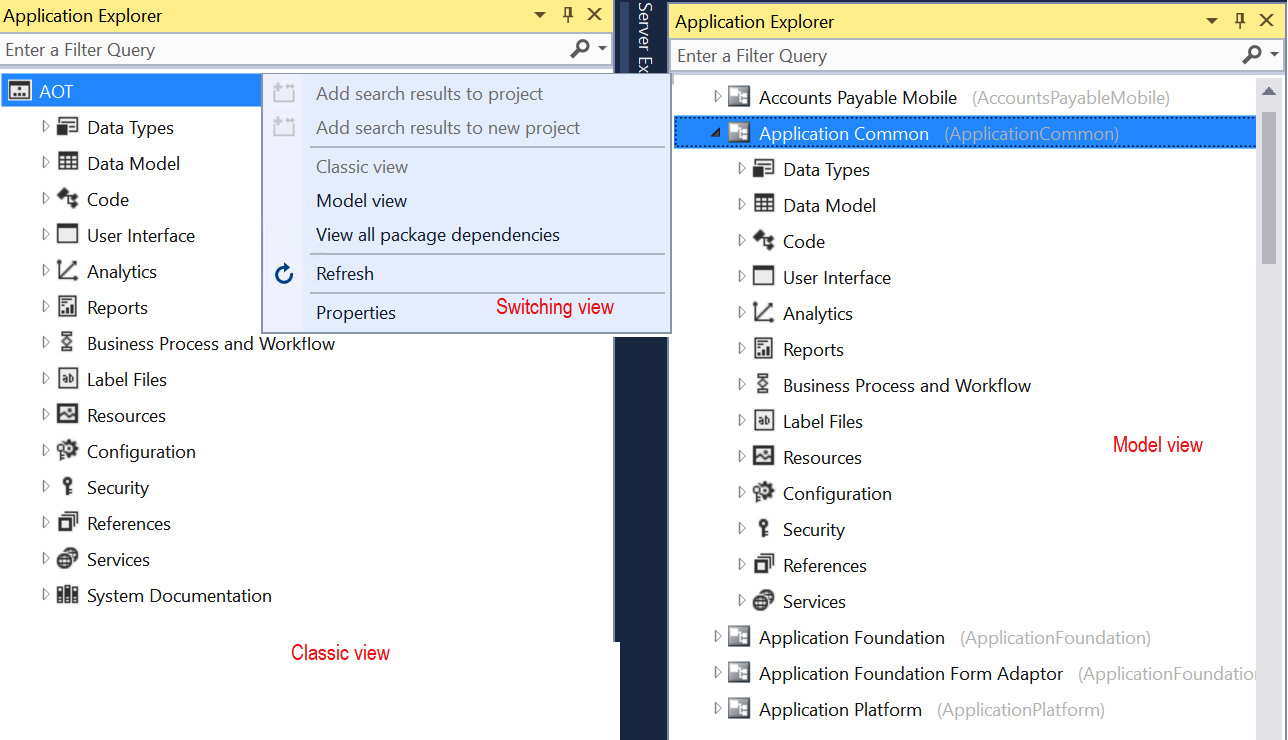Toggle the auto-hide pin on the right Application Explorer panel
Image resolution: width=1288 pixels, height=740 pixels.
pyautogui.click(x=1240, y=21)
